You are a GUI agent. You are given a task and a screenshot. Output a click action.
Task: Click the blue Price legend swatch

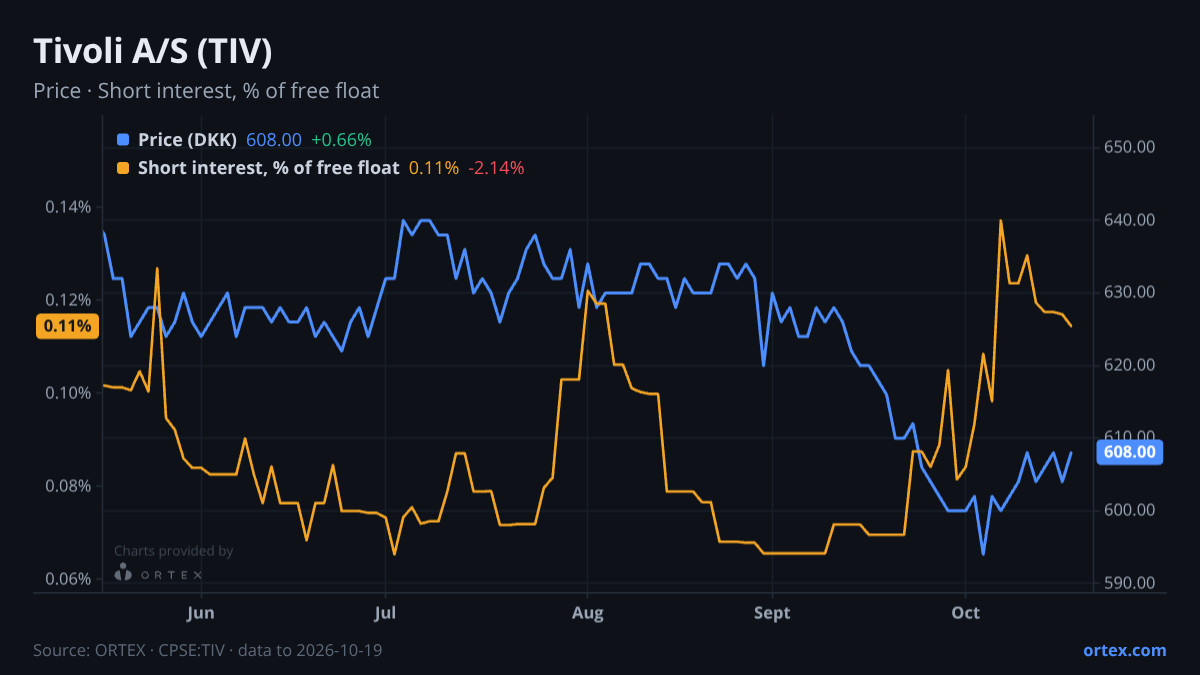[x=123, y=140]
